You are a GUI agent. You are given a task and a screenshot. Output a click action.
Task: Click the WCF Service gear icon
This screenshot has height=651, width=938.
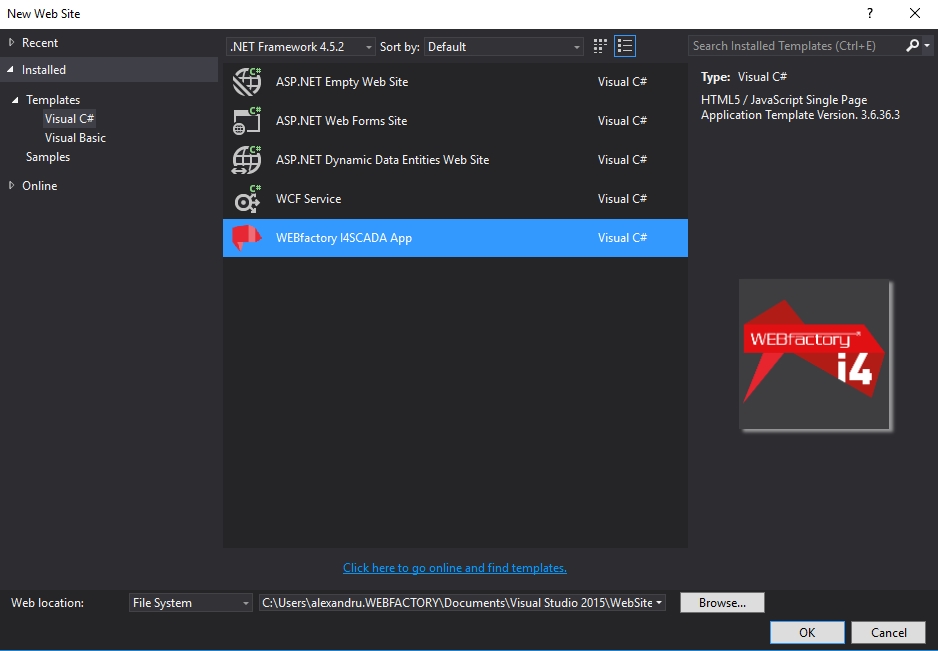[x=247, y=199]
